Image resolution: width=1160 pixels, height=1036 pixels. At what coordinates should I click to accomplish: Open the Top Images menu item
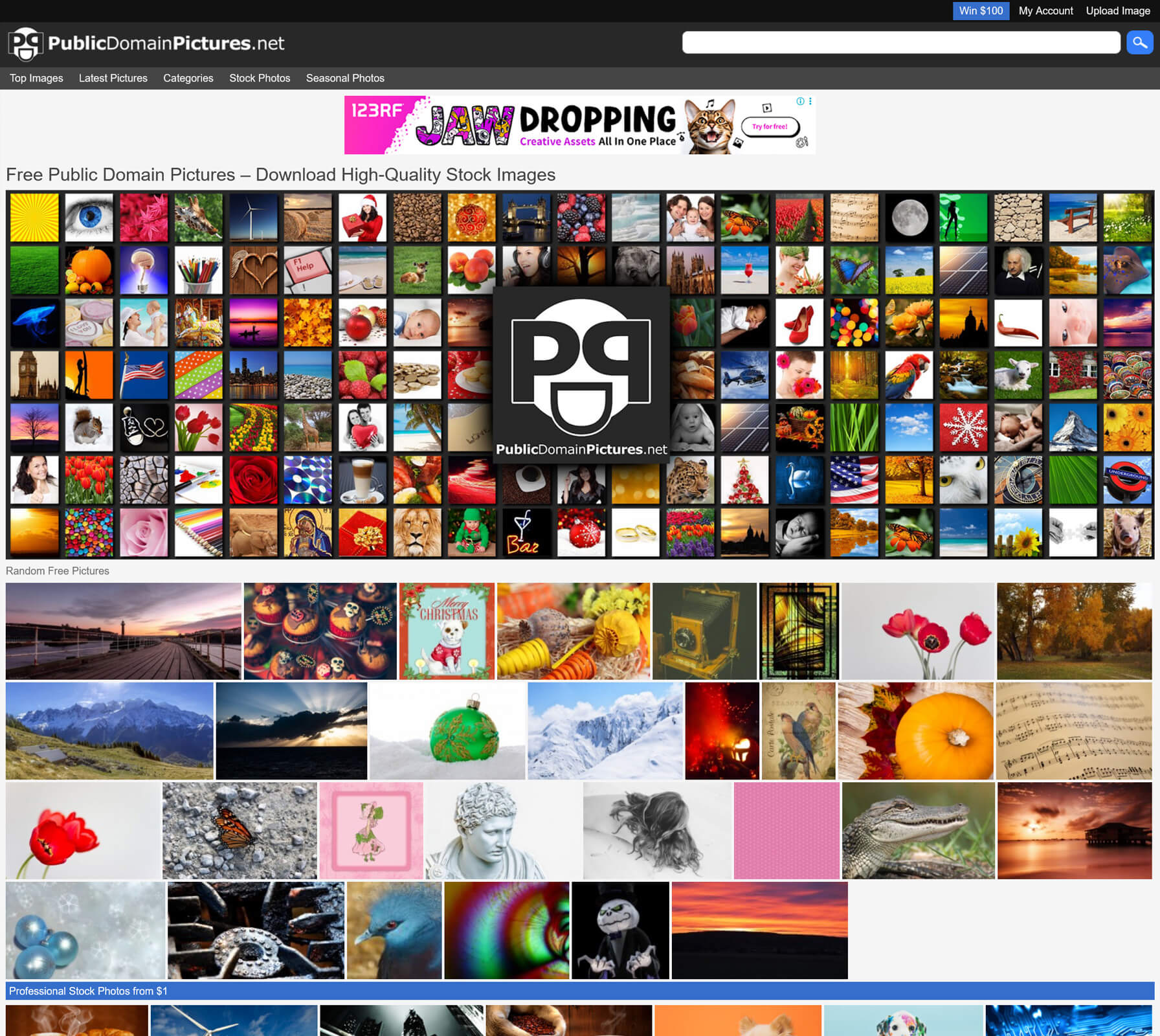[x=36, y=78]
